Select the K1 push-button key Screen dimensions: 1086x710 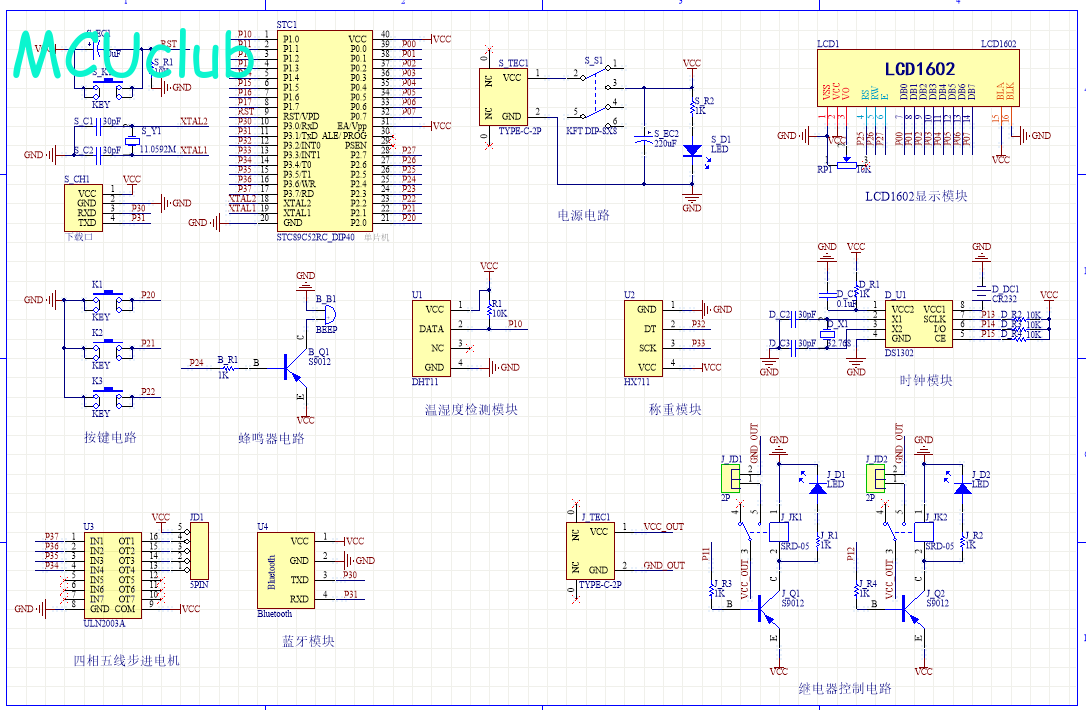click(x=106, y=299)
